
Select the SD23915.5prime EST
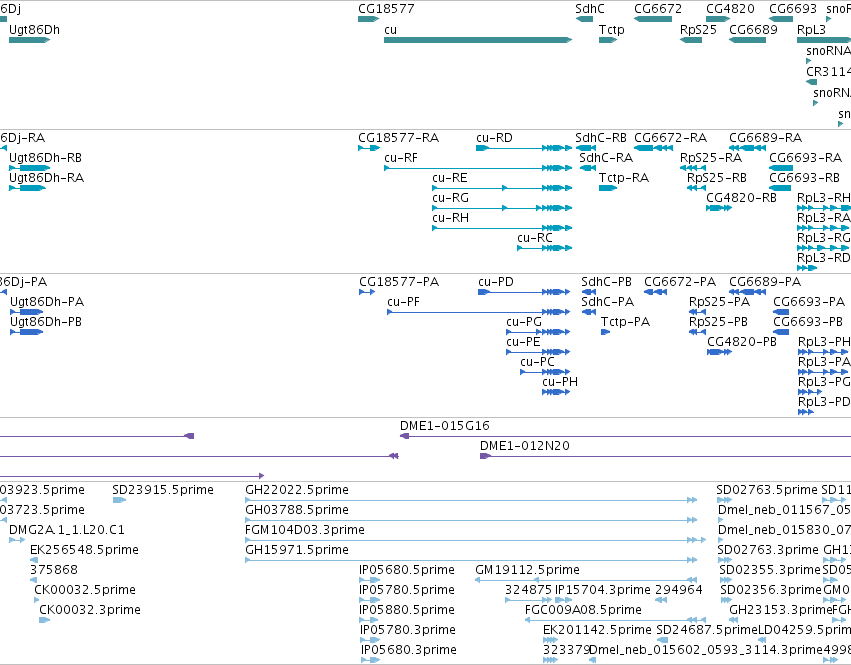coord(119,500)
